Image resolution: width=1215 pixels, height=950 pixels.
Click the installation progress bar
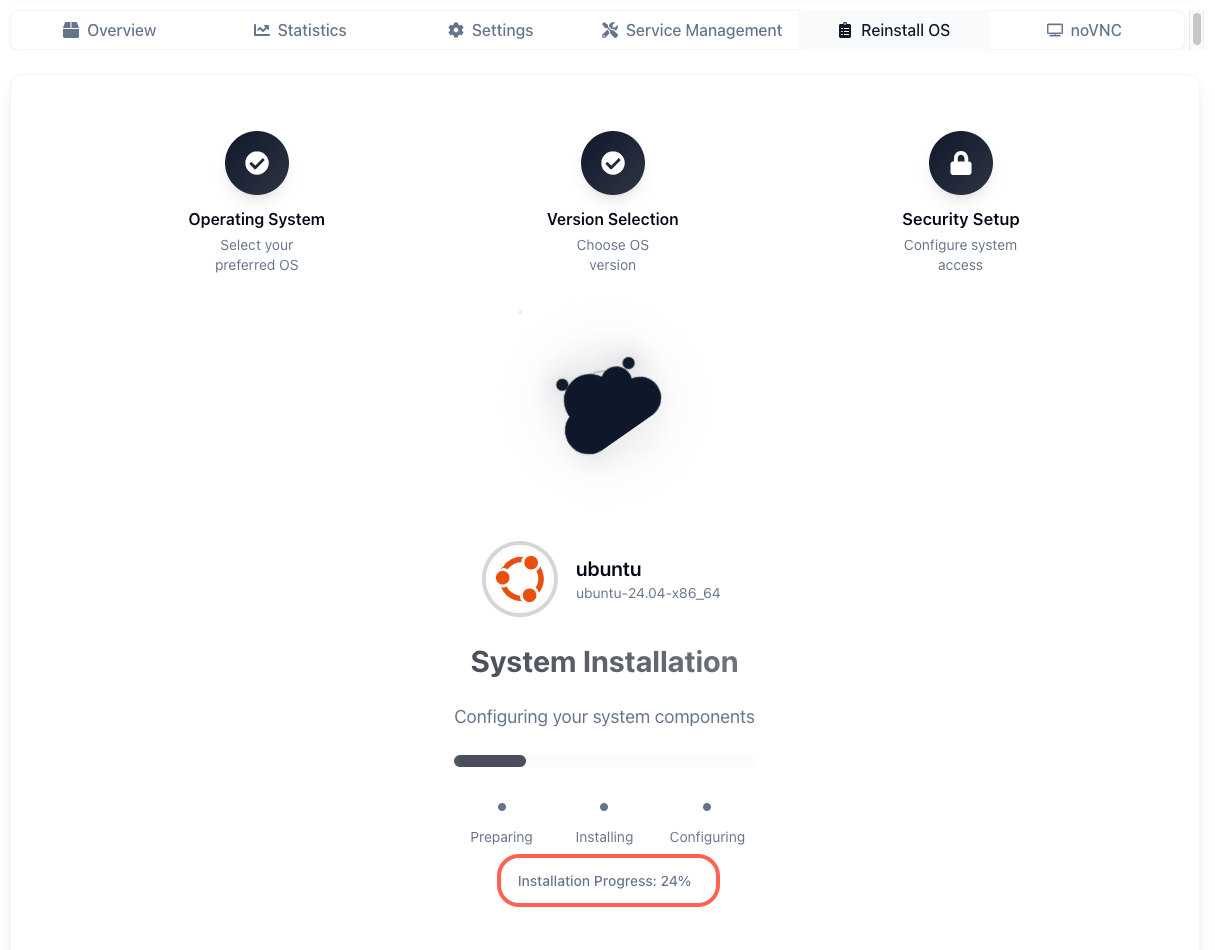click(x=604, y=761)
